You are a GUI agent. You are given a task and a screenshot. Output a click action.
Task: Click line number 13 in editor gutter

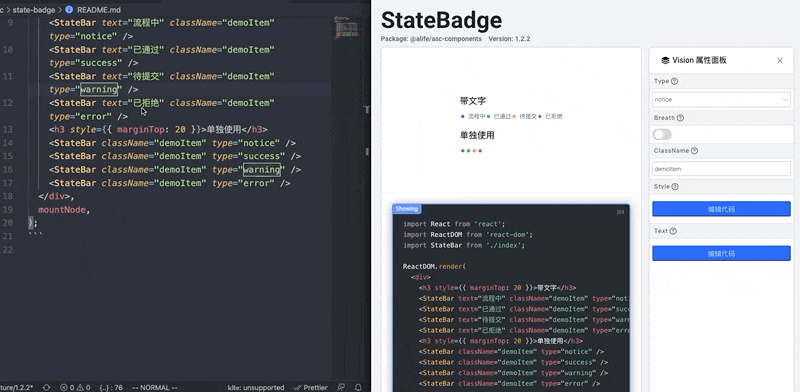point(8,130)
